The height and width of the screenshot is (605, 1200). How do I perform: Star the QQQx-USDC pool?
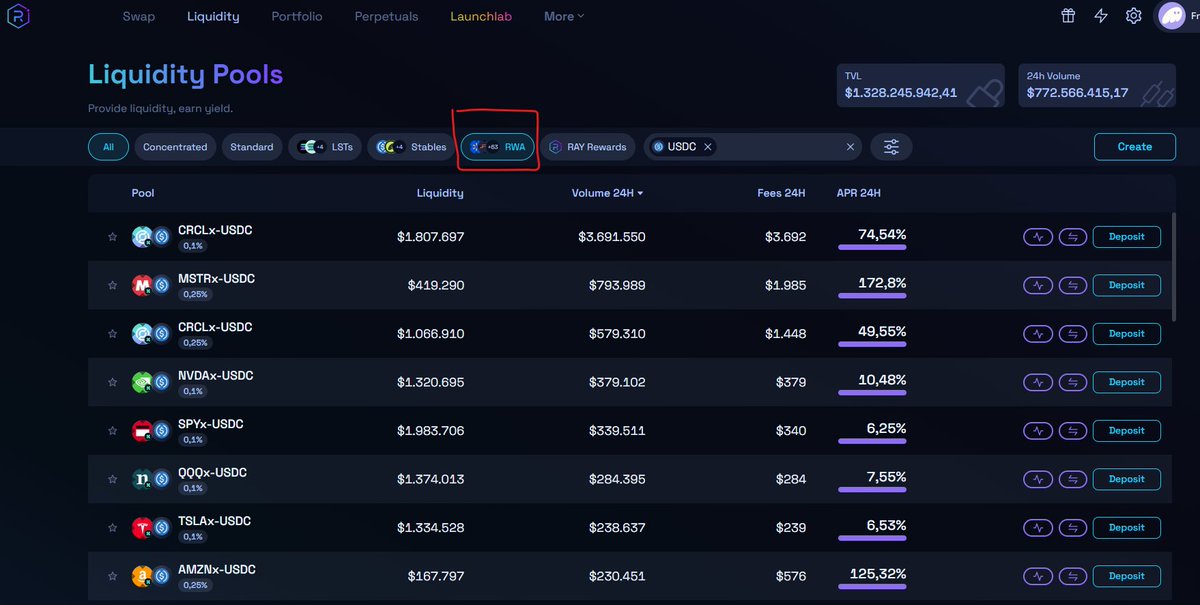tap(112, 479)
